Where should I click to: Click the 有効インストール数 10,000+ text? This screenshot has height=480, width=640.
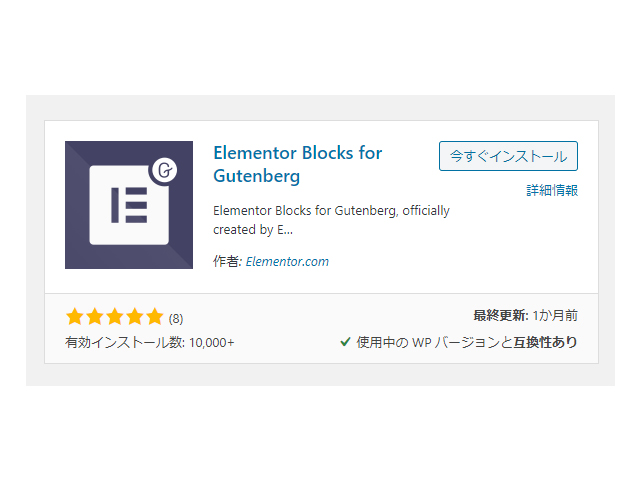(150, 342)
